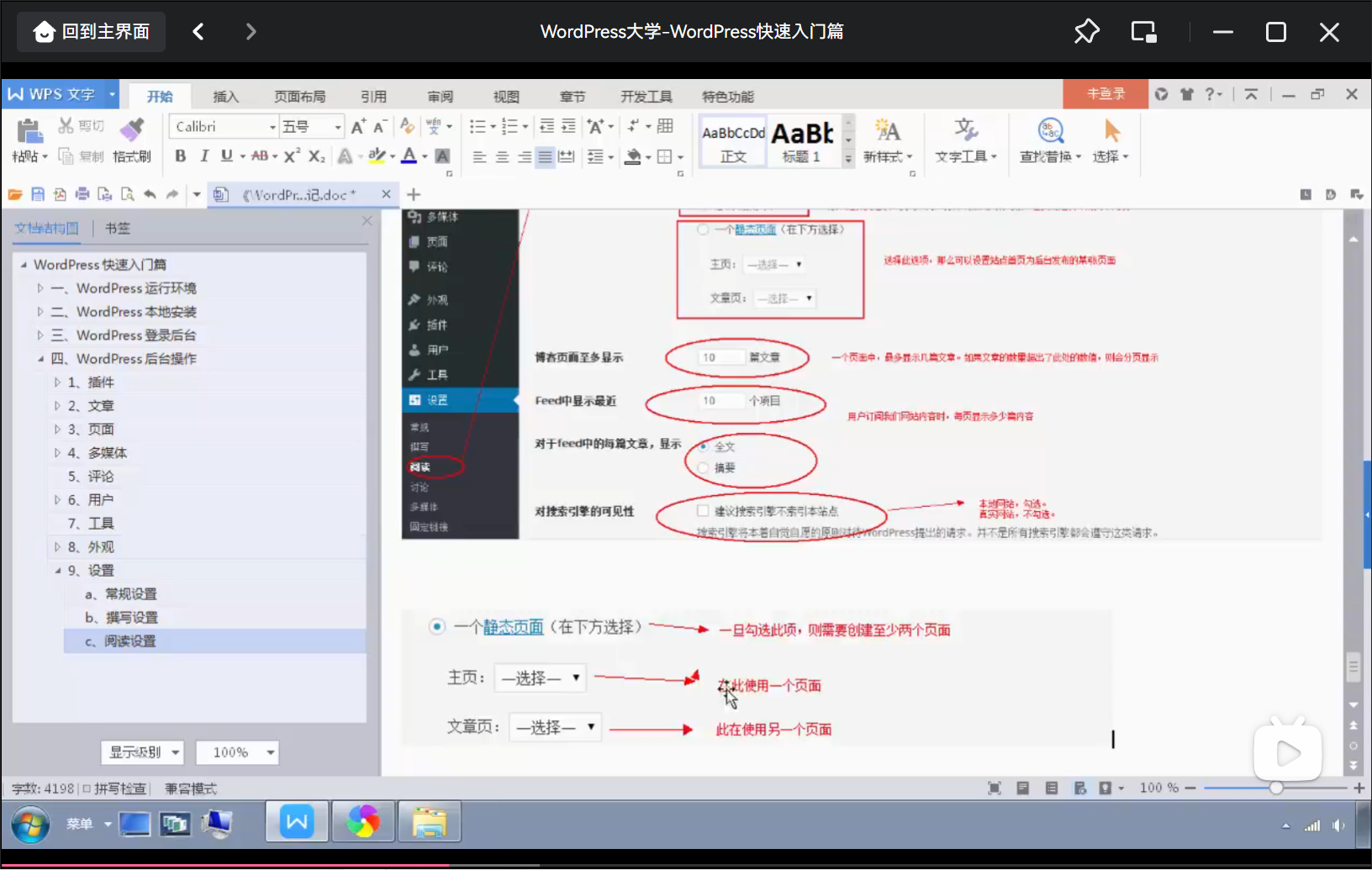Click the volume icon in system tray

point(1338,825)
